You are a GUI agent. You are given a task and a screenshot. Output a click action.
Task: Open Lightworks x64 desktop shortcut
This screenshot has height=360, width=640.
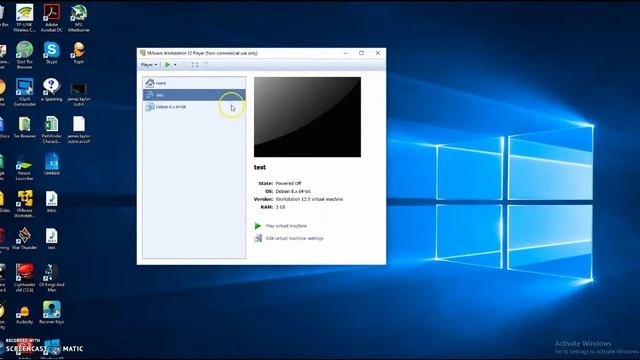(x=24, y=278)
